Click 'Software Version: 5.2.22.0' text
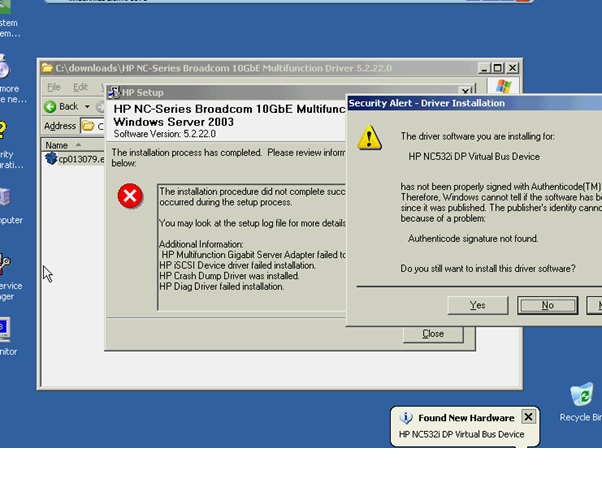The image size is (602, 480). [x=165, y=134]
